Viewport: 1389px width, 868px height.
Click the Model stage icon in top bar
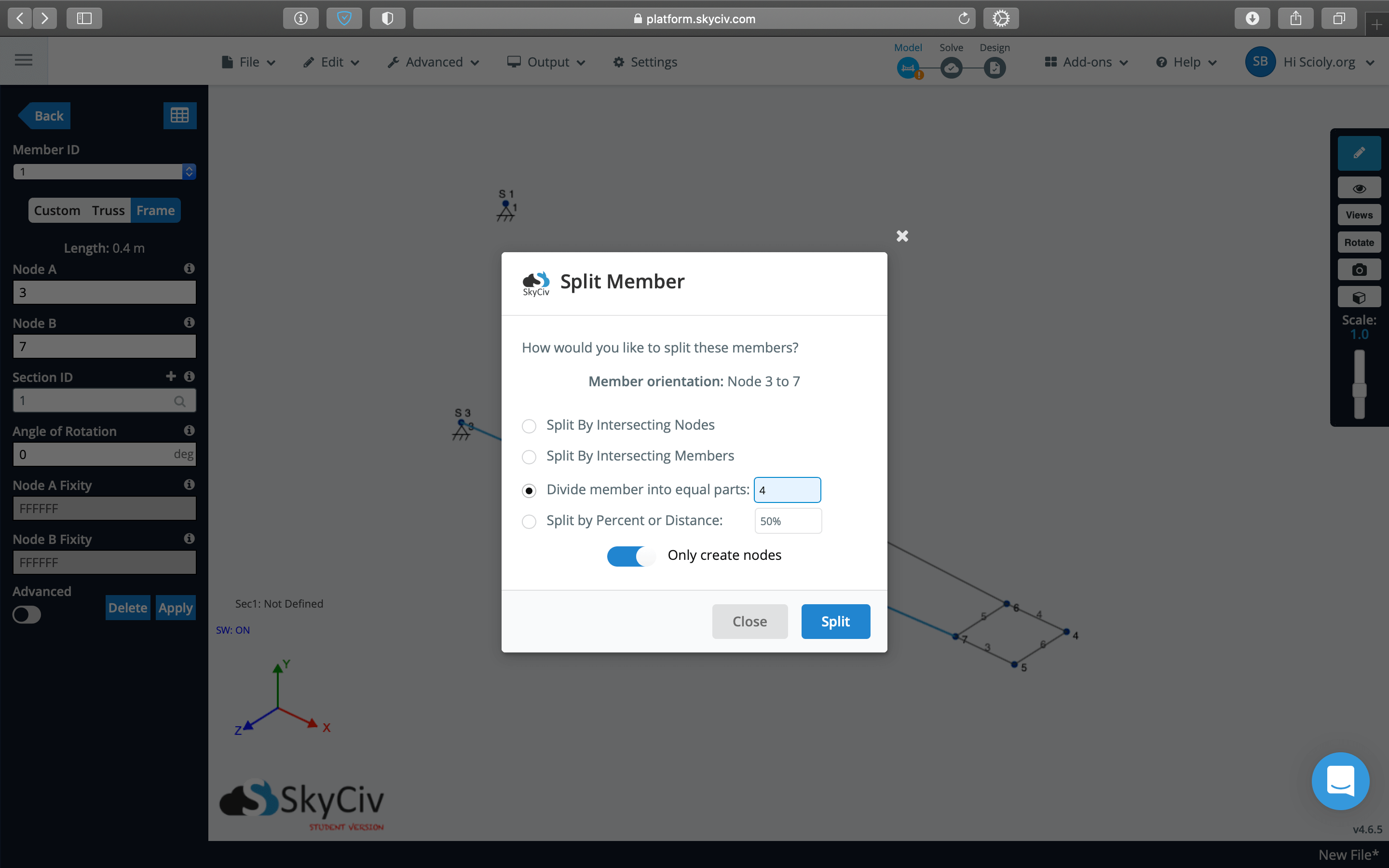[x=908, y=67]
